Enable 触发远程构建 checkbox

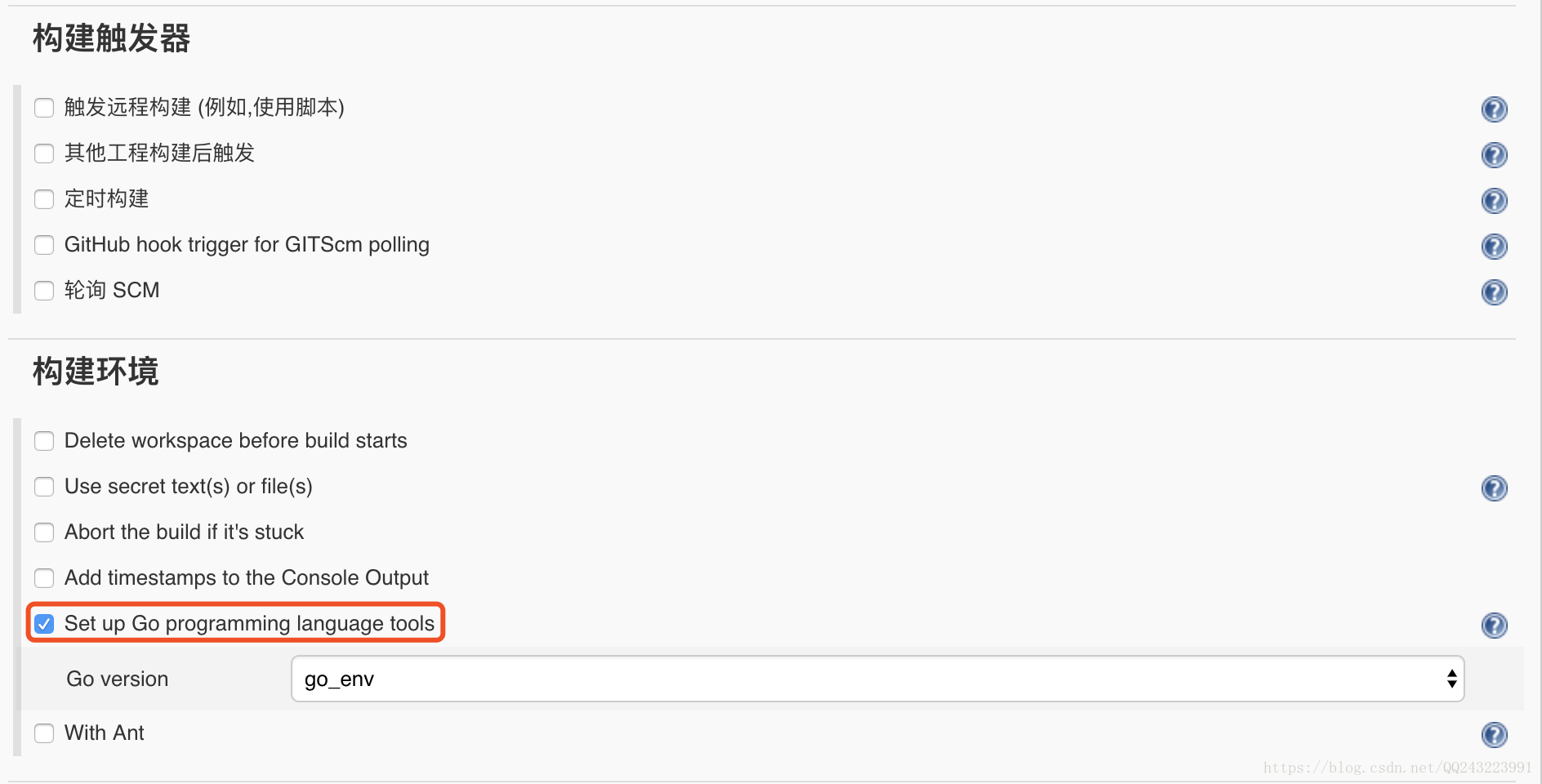44,108
